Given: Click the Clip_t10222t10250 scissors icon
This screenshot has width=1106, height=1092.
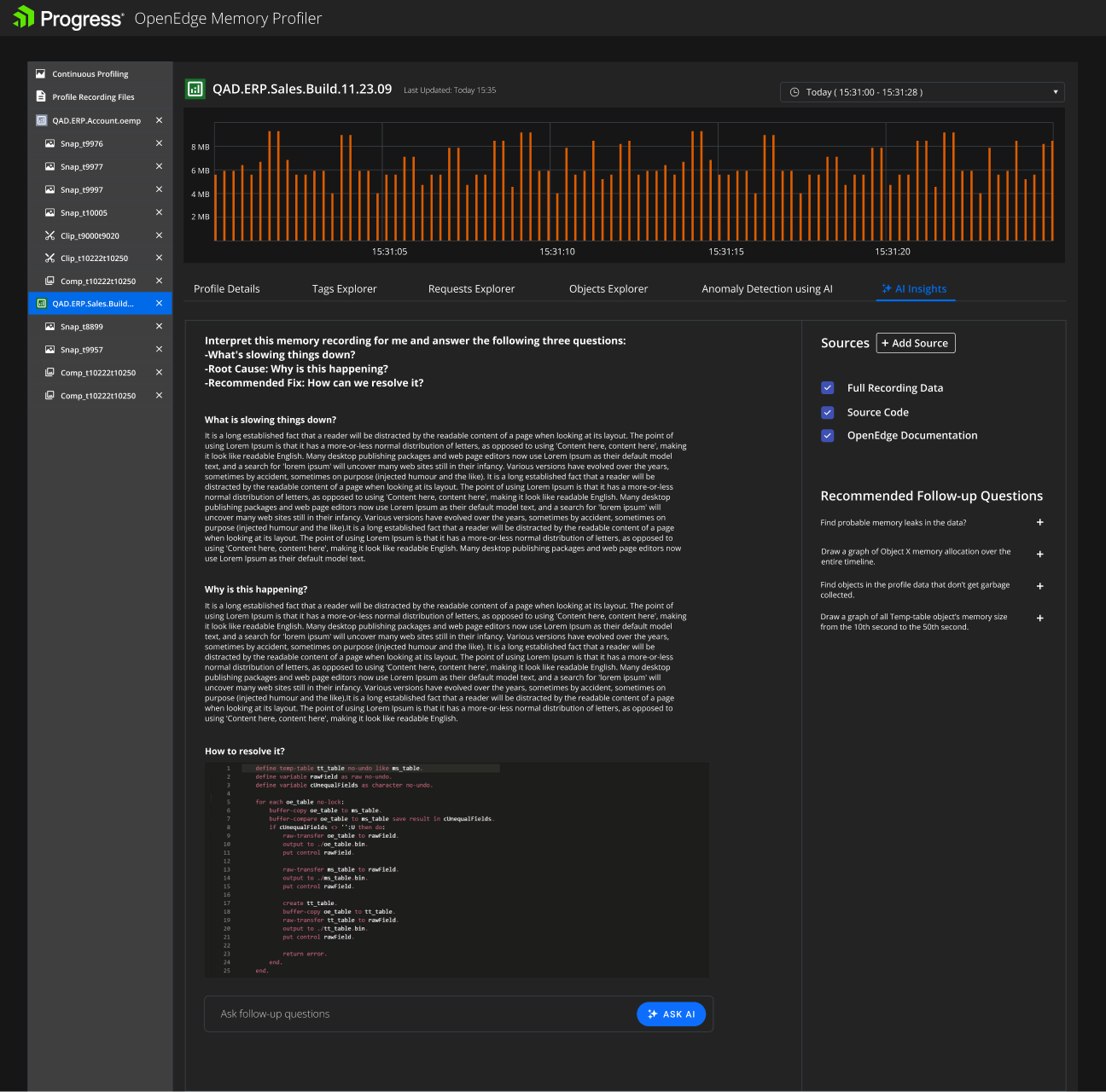Looking at the screenshot, I should pos(49,258).
